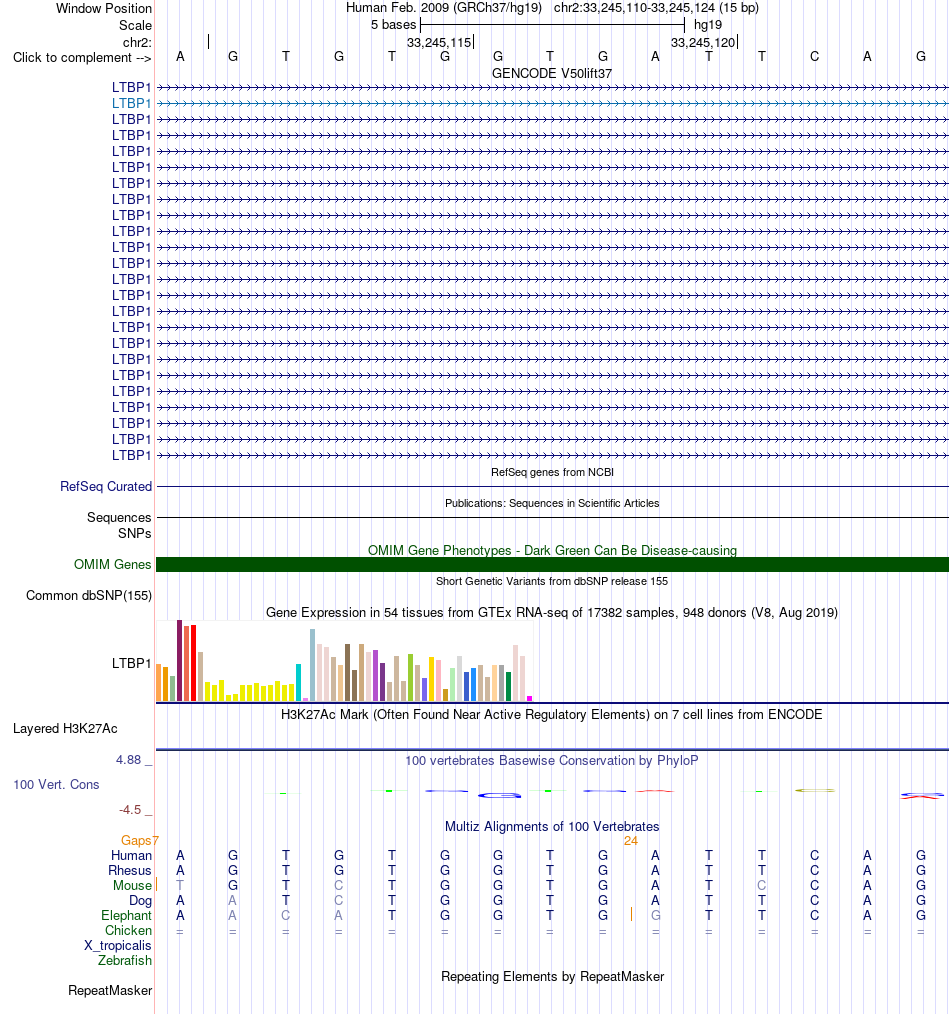Image resolution: width=950 pixels, height=1014 pixels.
Task: Open the GENCODE V50lift37 track title
Action: 552,73
